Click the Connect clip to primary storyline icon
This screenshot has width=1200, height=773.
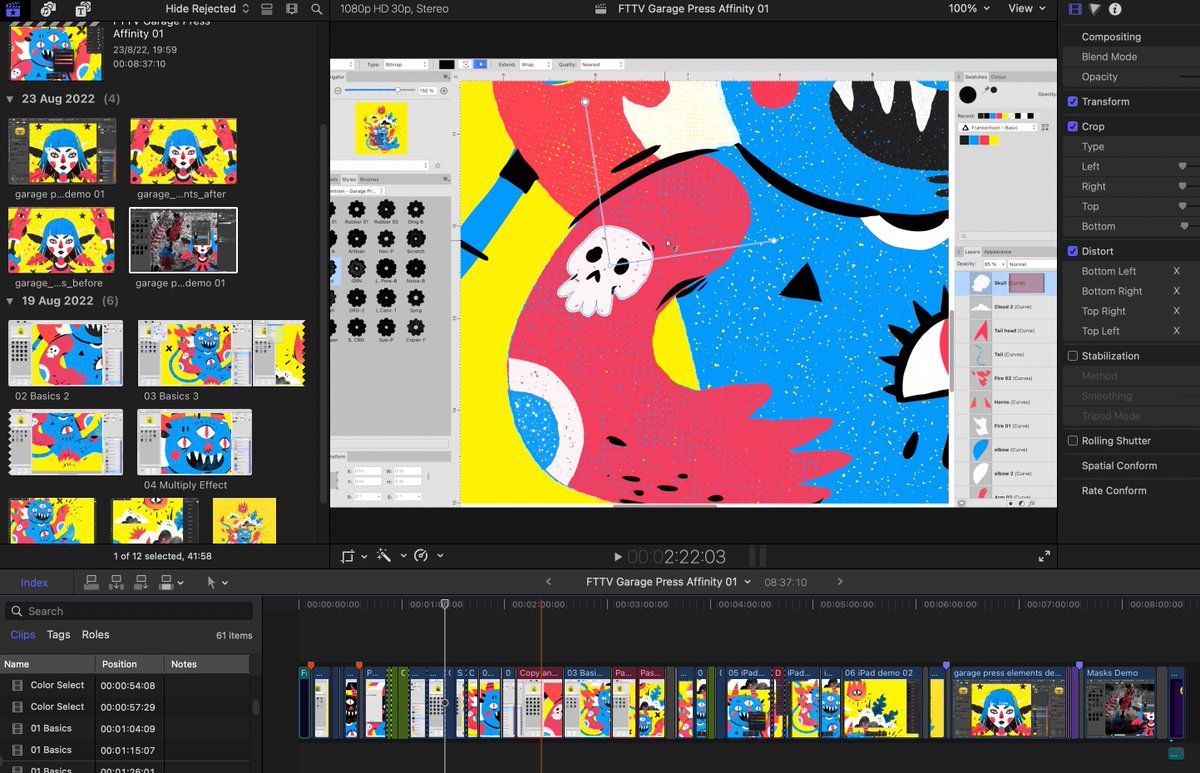[92, 582]
